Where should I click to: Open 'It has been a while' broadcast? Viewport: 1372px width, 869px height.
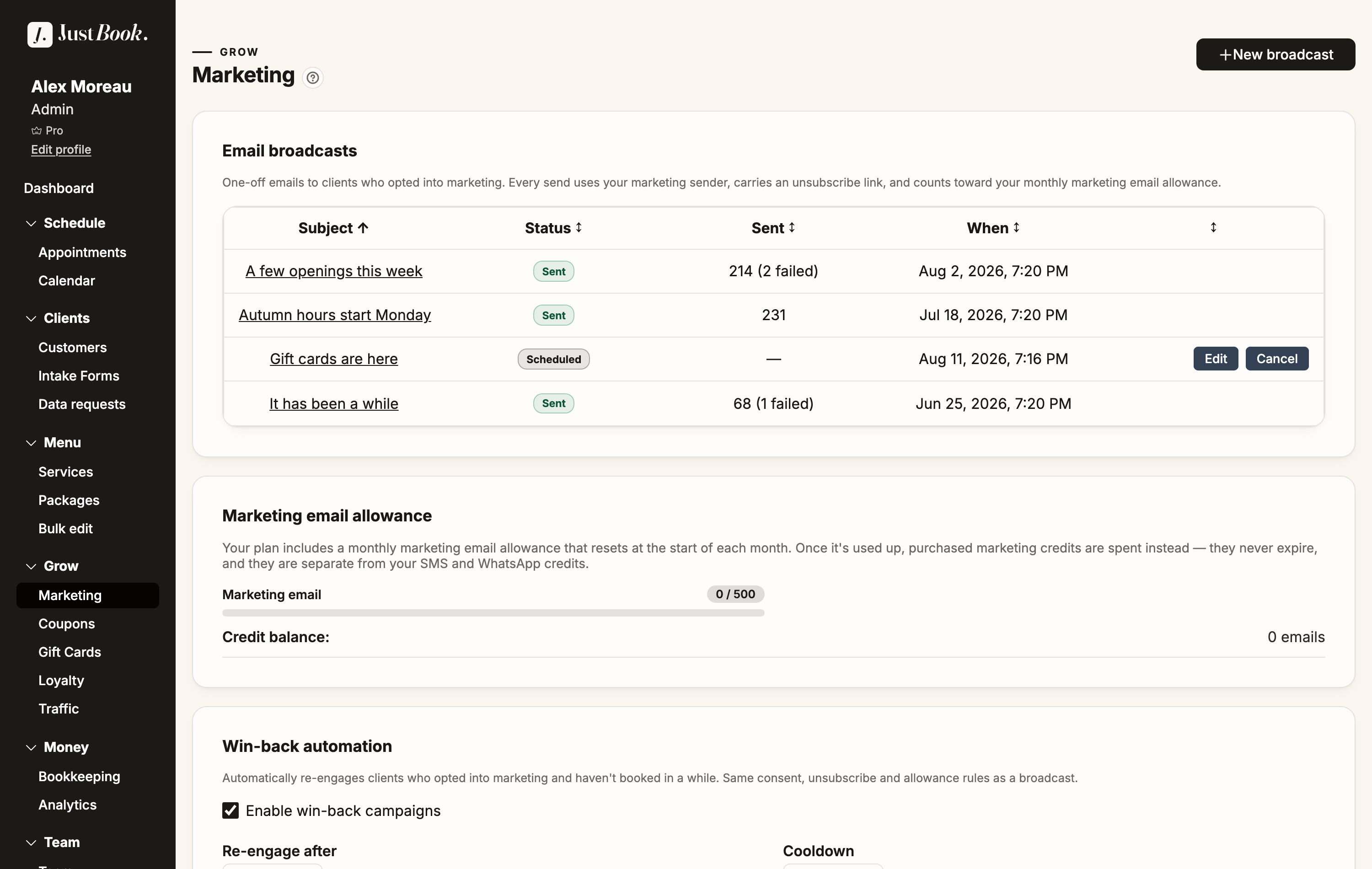(x=334, y=403)
